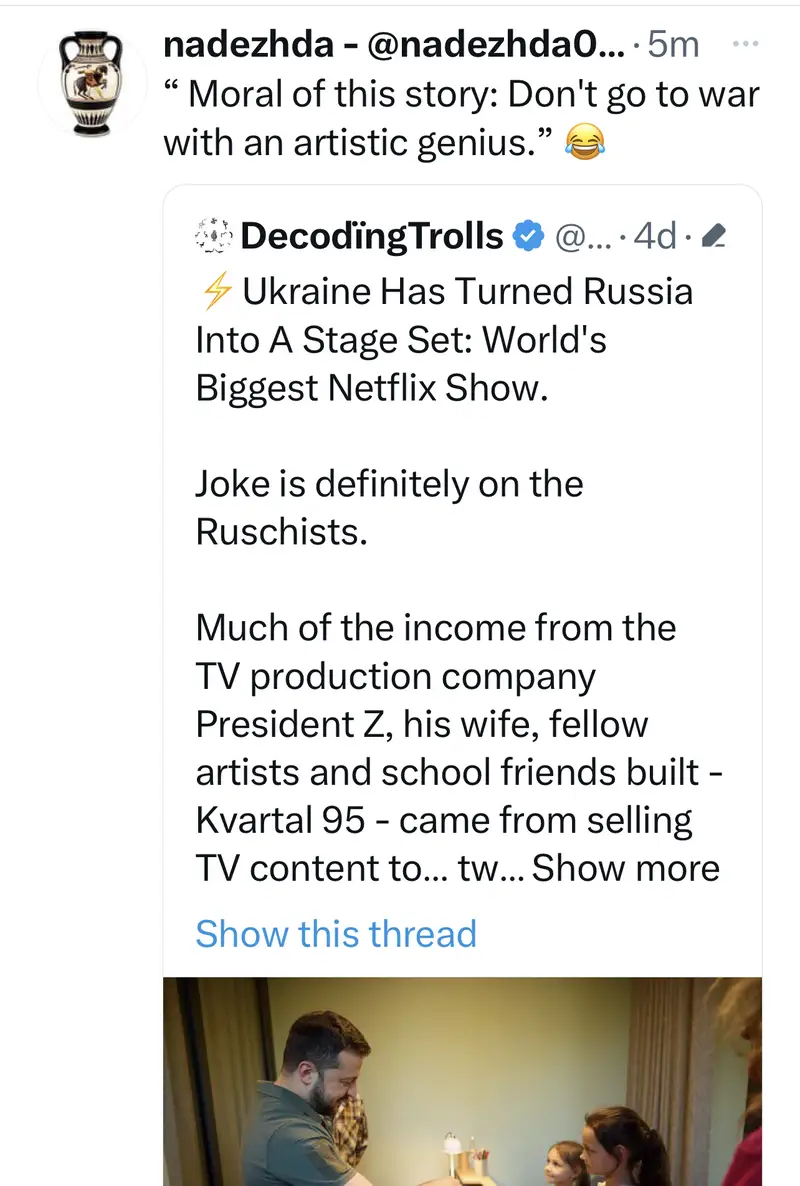Expand quoted tweet with Show more
The image size is (800, 1186).
pos(626,868)
